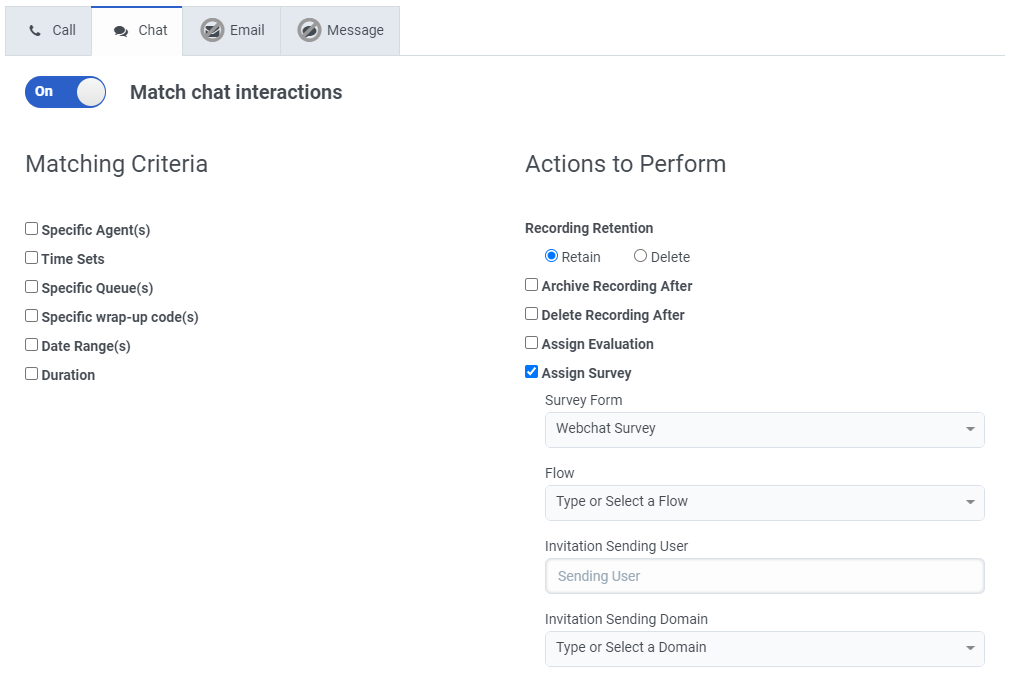Image resolution: width=1025 pixels, height=684 pixels.
Task: Tick the Specific Queue(s) checkbox
Action: (32, 287)
